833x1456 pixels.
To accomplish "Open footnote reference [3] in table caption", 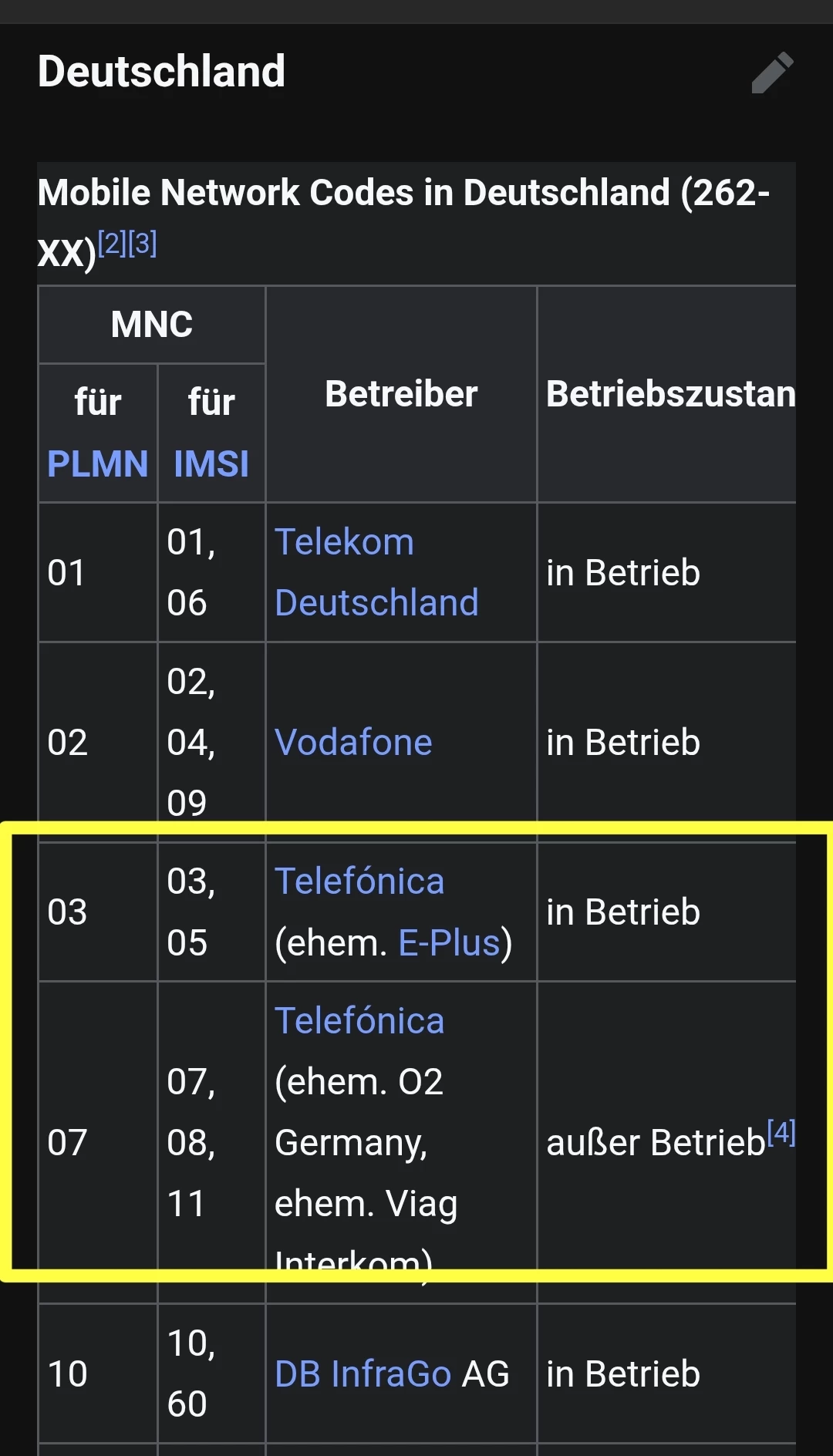I will tap(143, 244).
